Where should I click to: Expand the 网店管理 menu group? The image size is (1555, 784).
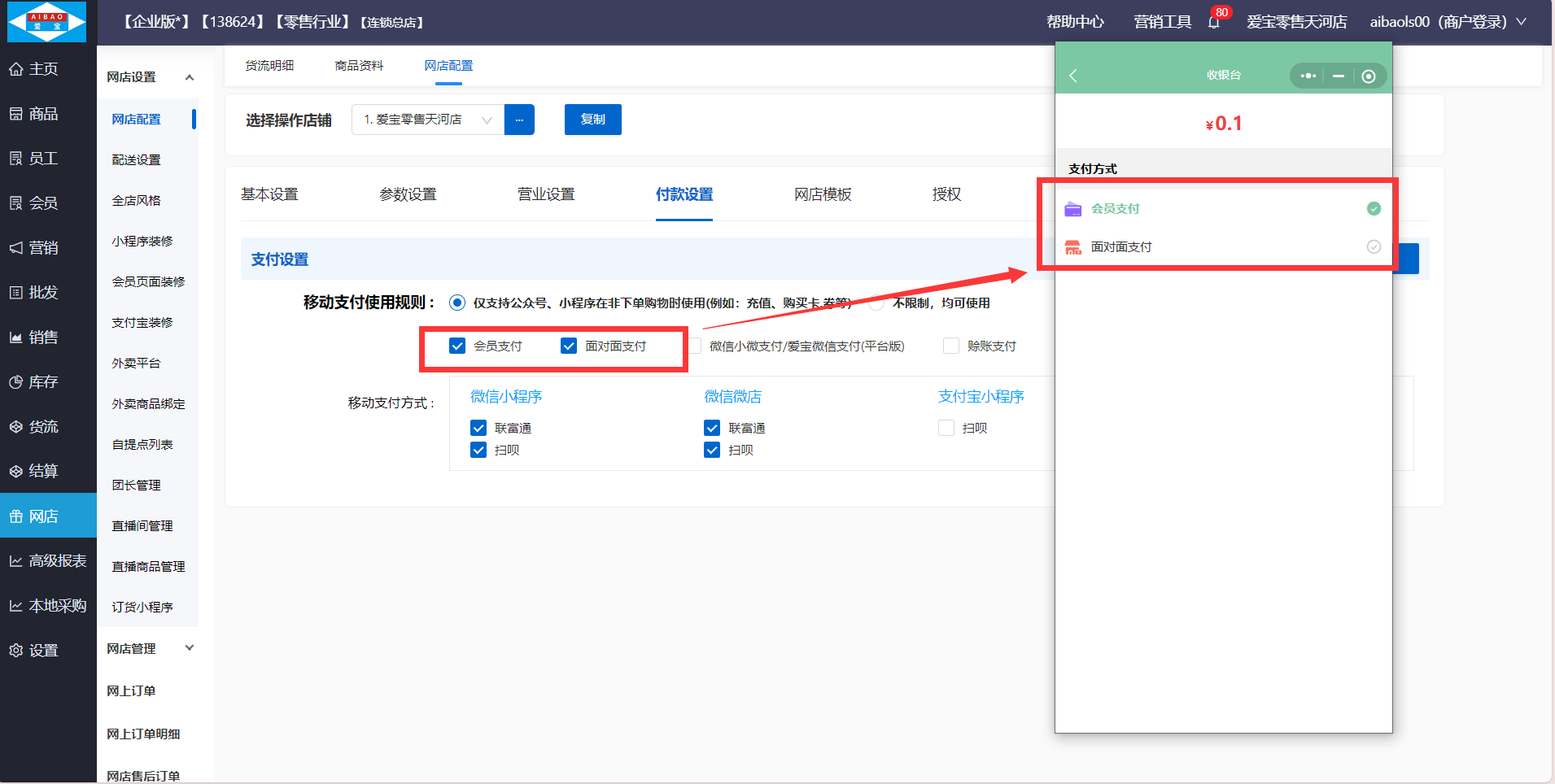pyautogui.click(x=189, y=649)
